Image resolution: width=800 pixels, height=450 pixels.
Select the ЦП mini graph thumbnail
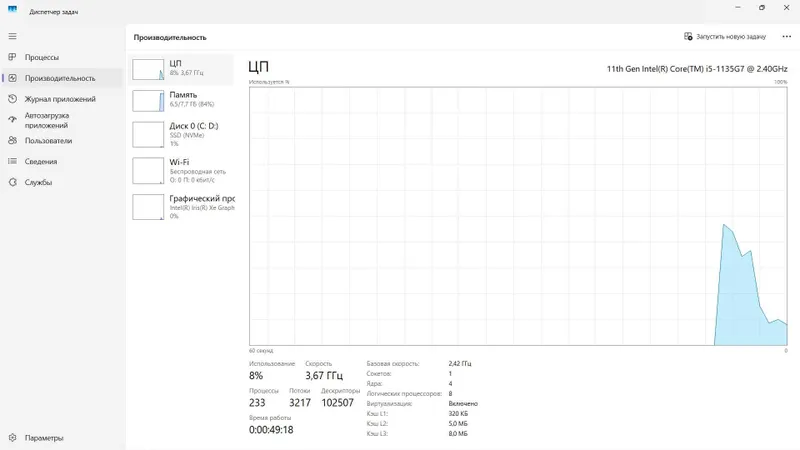148,69
